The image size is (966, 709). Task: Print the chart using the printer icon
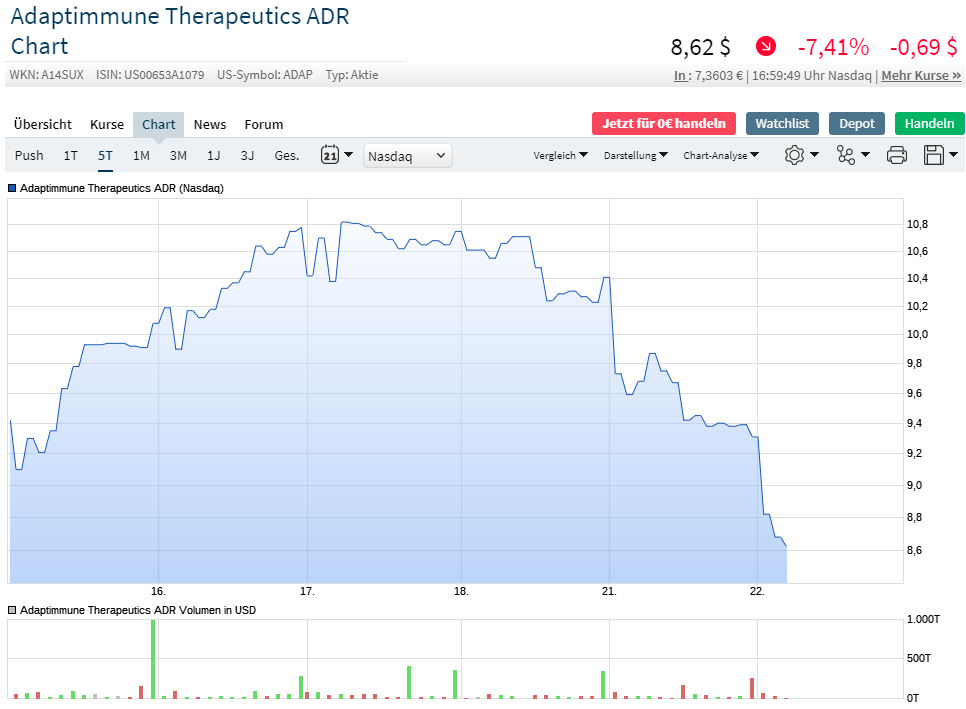tap(896, 155)
